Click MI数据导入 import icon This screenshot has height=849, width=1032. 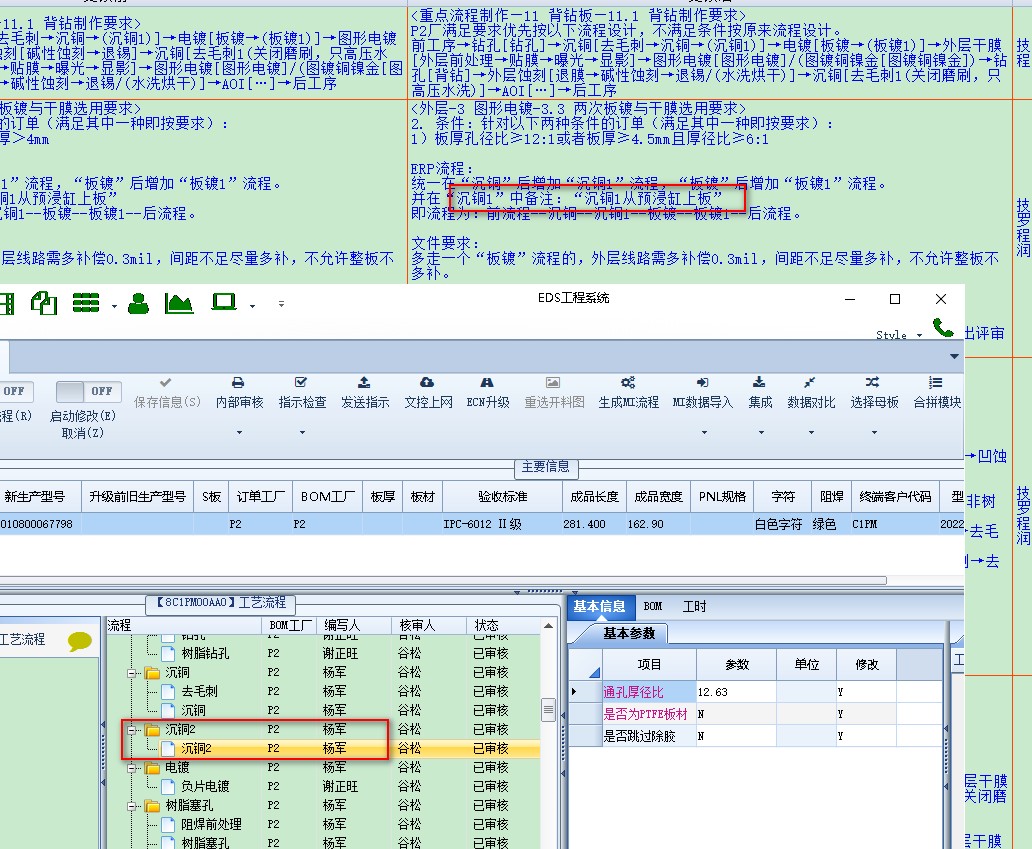point(702,382)
